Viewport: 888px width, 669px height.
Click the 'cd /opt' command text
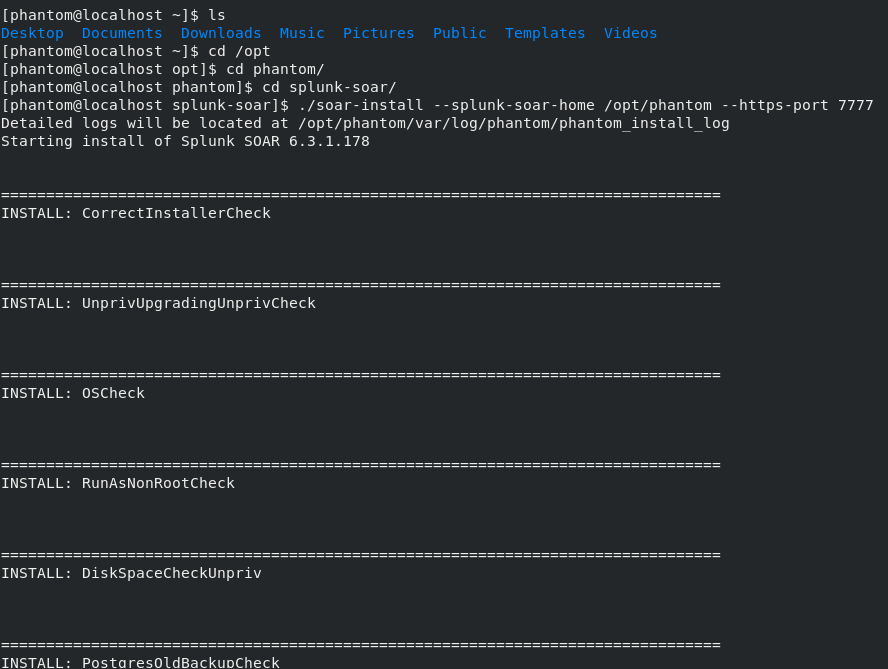(x=239, y=51)
